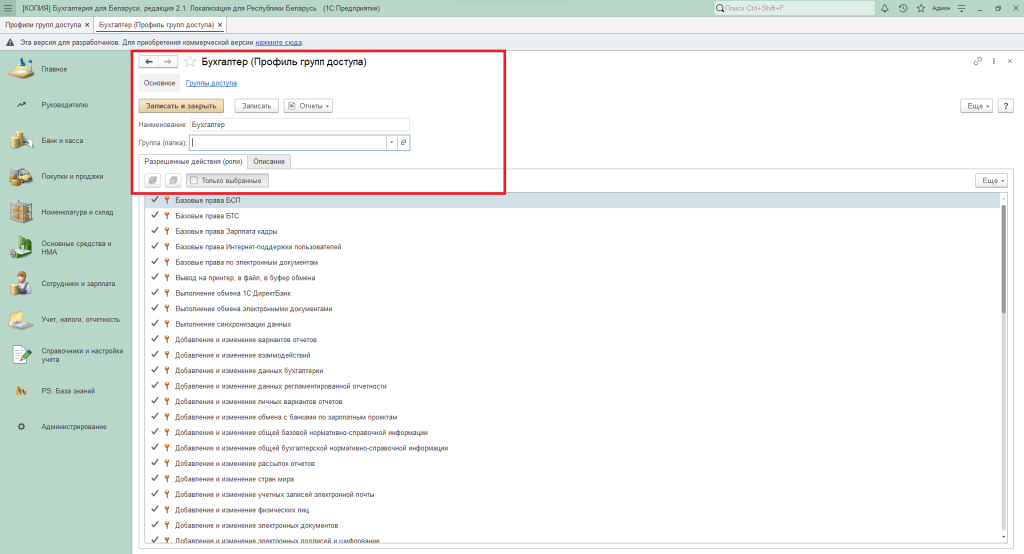Open Банк и касса section

coord(62,141)
